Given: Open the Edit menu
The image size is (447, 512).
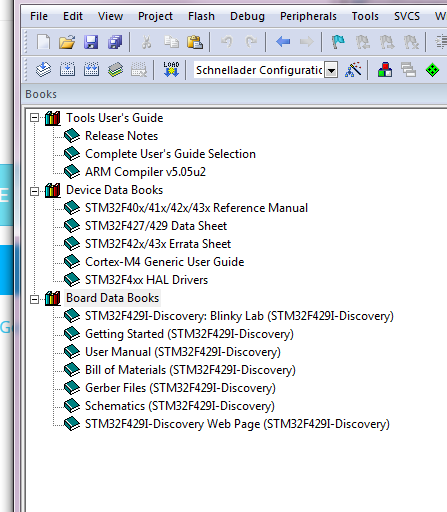Looking at the screenshot, I should pos(73,16).
